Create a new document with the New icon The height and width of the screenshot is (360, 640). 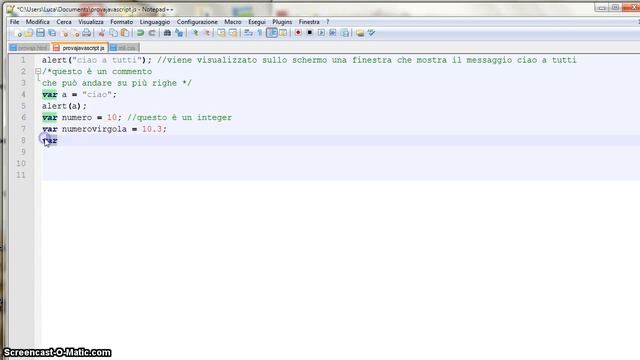click(x=17, y=33)
